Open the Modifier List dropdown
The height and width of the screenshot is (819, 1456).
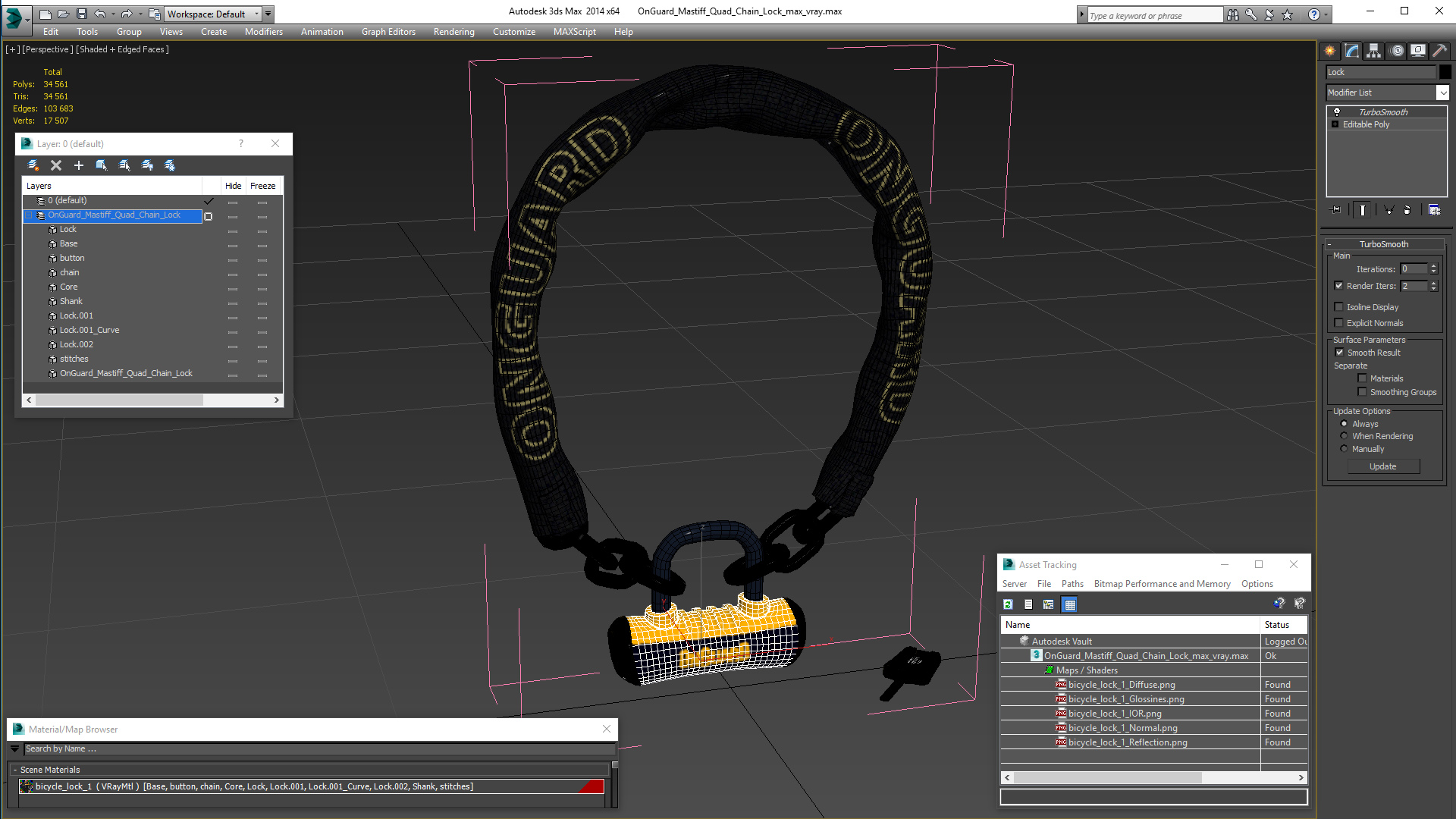1442,93
